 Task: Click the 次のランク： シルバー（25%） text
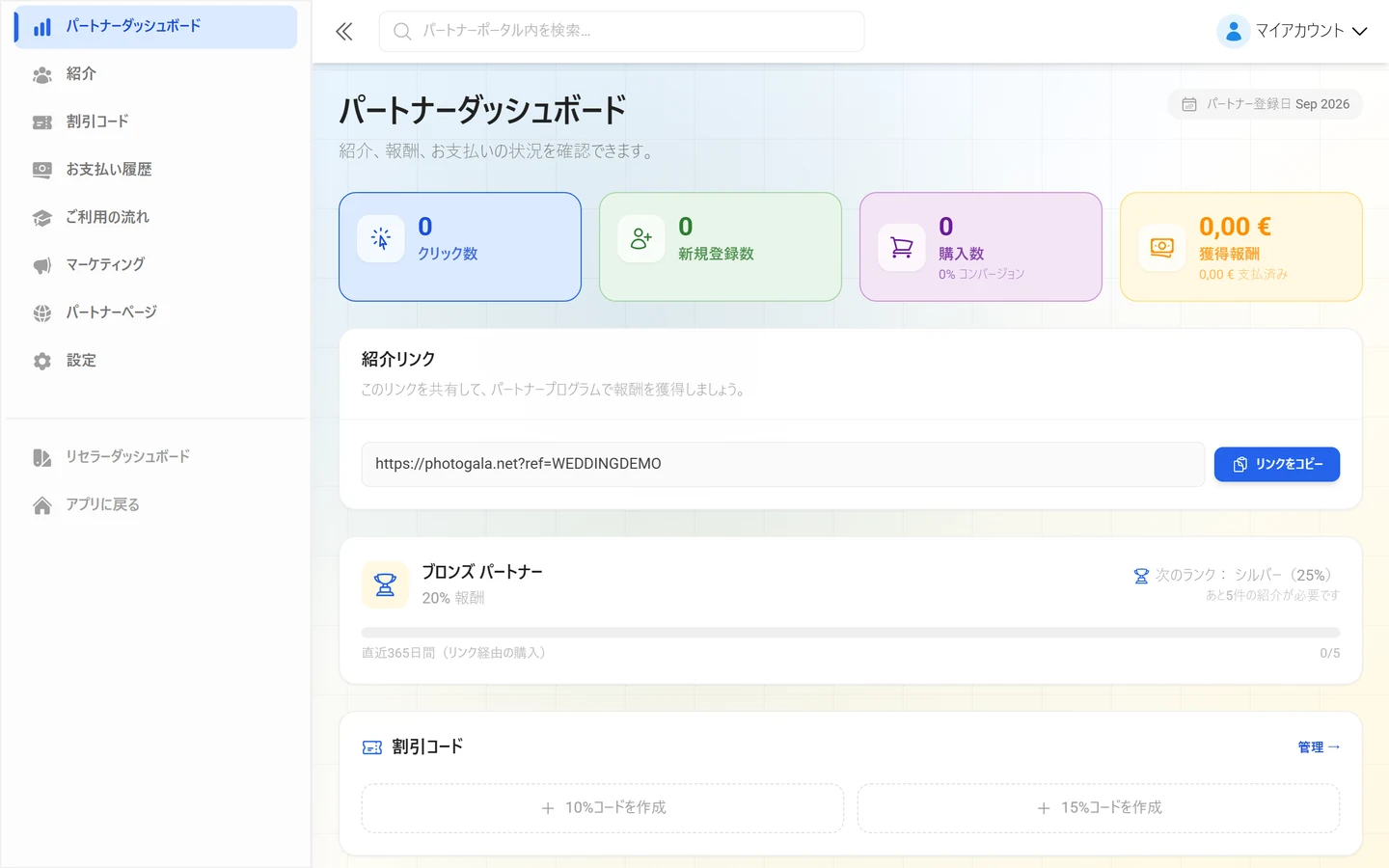click(x=1247, y=575)
